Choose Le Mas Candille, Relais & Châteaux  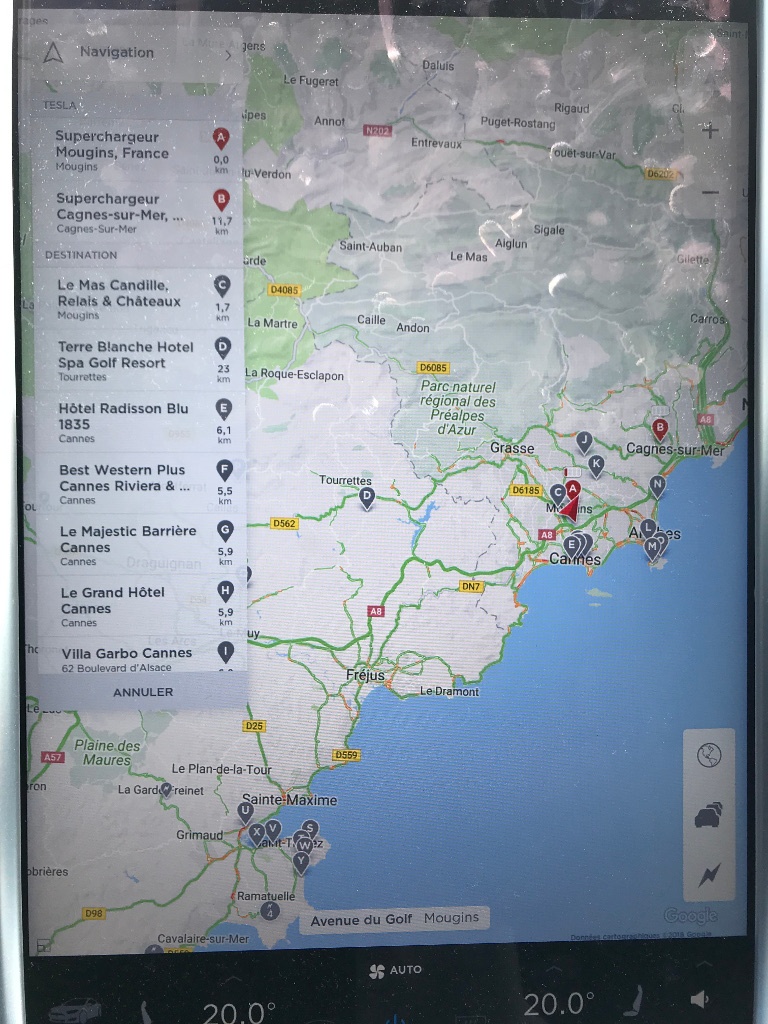(x=139, y=298)
